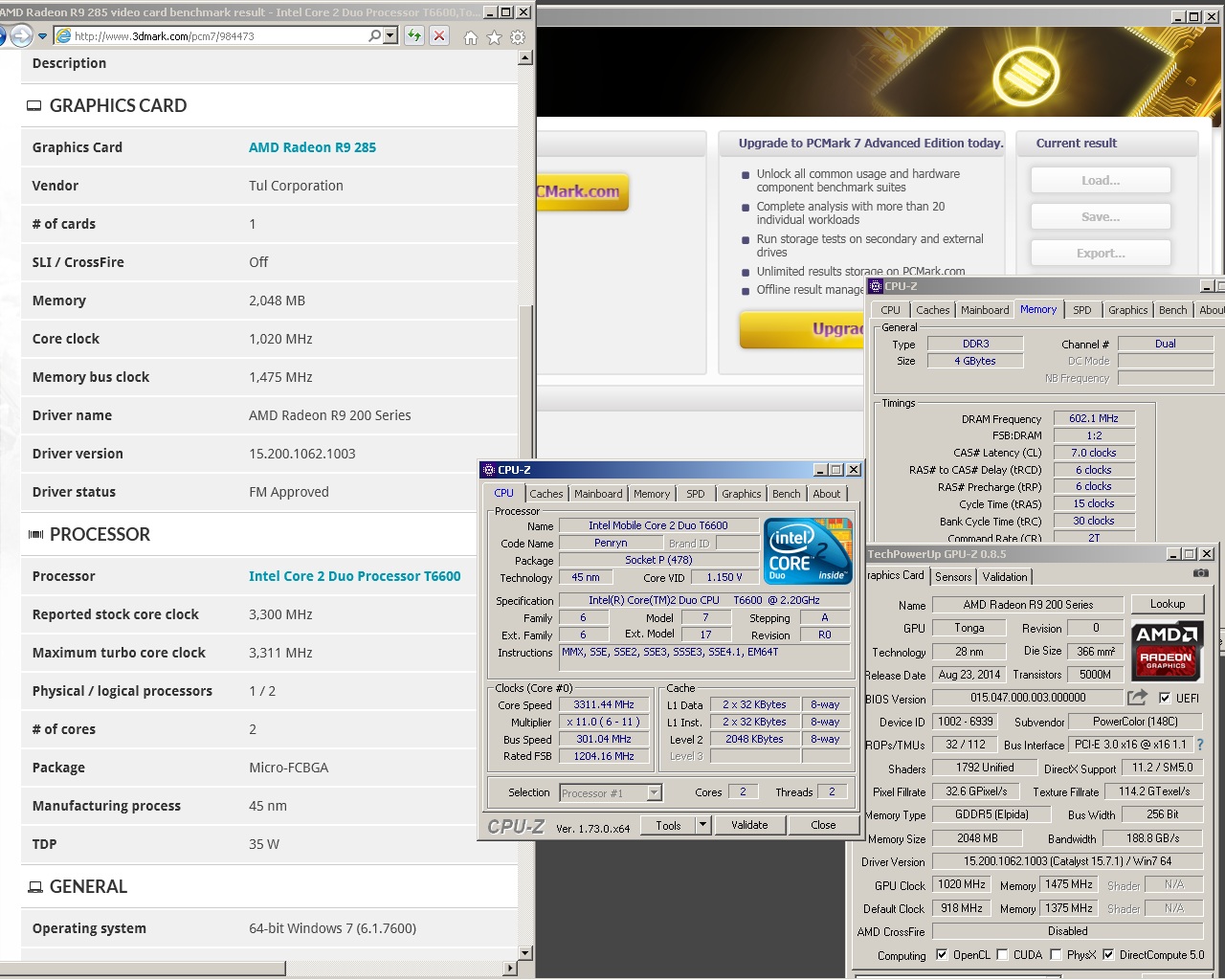
Task: Open the recent pages arrow beside forward button
Action: point(42,36)
